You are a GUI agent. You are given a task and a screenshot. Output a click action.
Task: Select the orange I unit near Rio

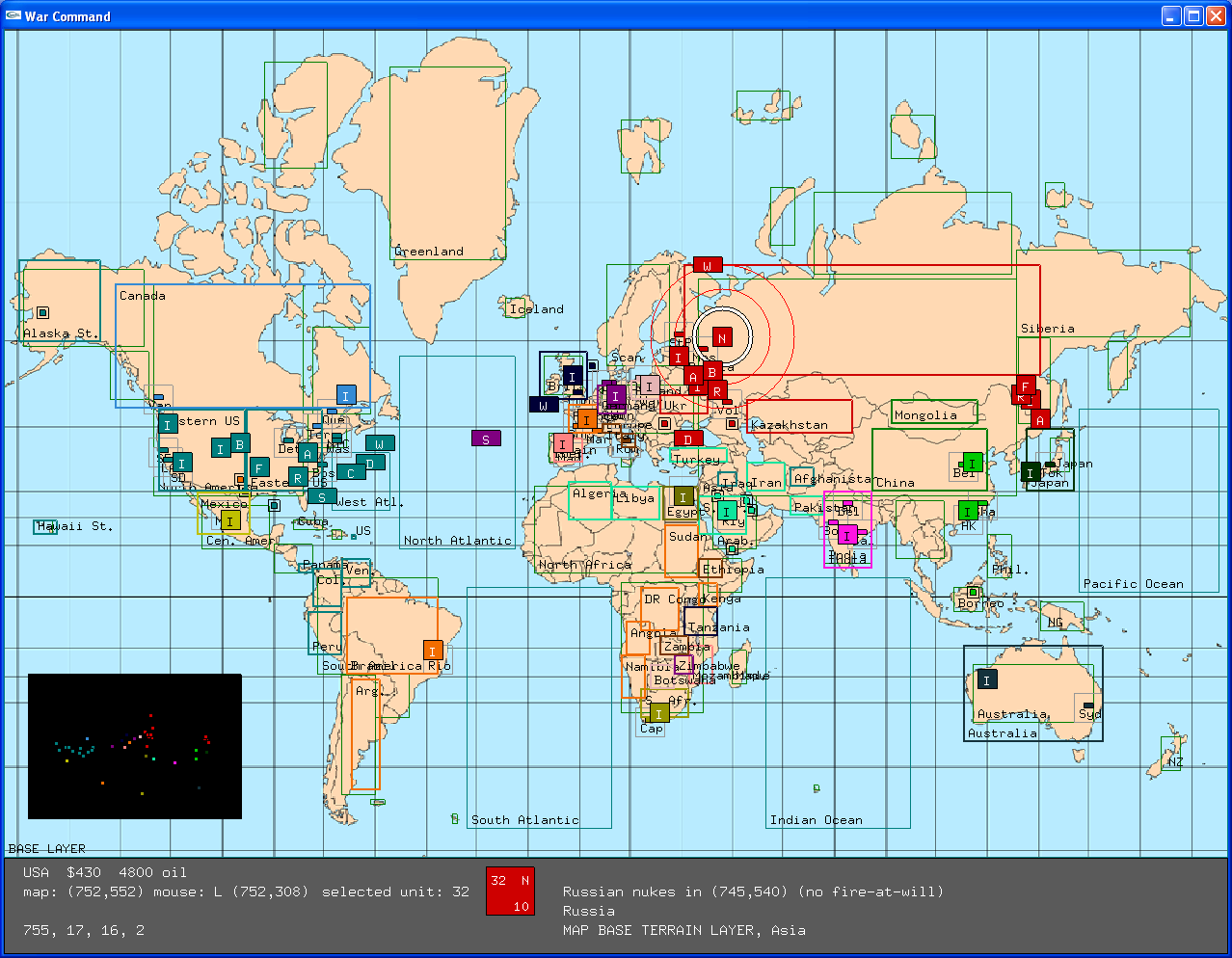click(x=433, y=651)
